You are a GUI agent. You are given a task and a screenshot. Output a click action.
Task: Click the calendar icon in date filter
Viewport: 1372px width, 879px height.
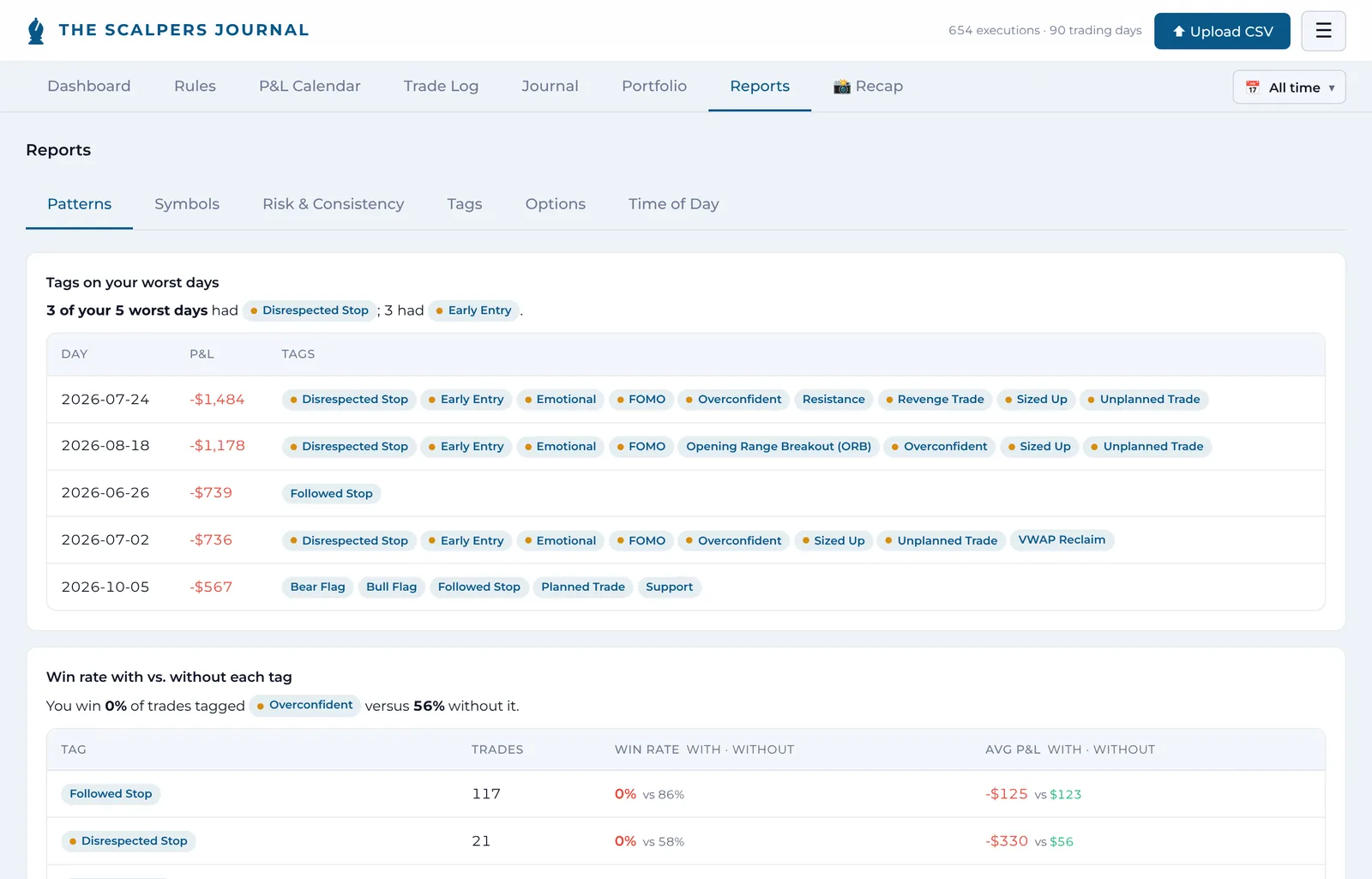tap(1253, 87)
